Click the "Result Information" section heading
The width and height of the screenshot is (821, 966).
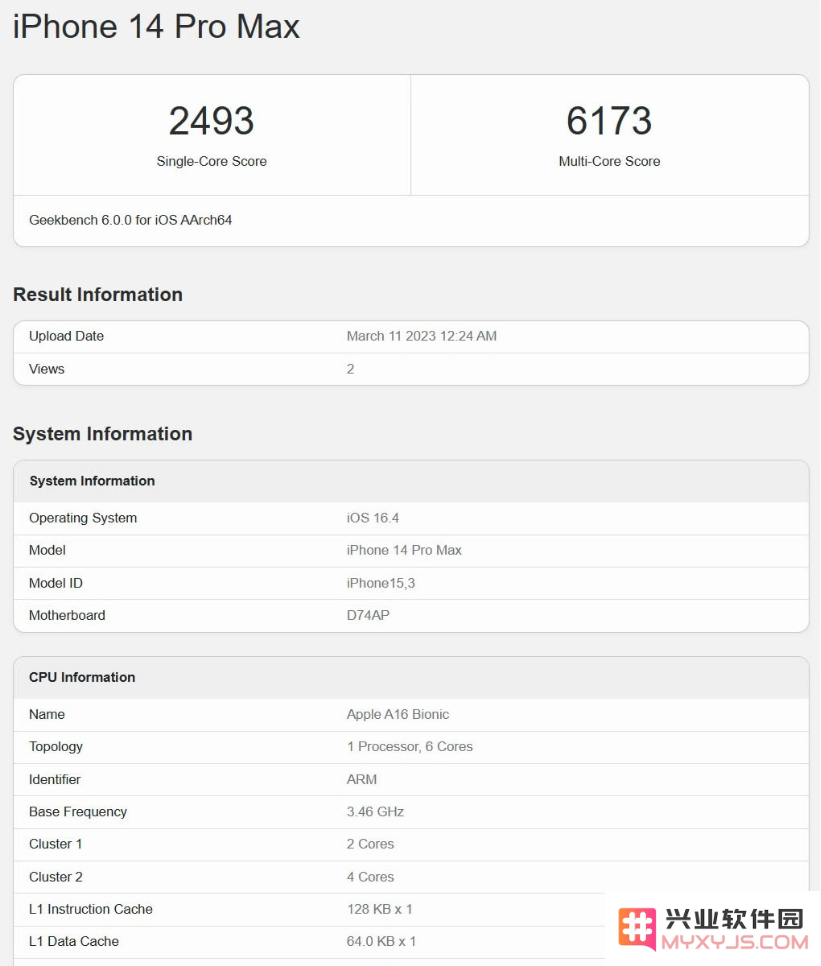(98, 294)
